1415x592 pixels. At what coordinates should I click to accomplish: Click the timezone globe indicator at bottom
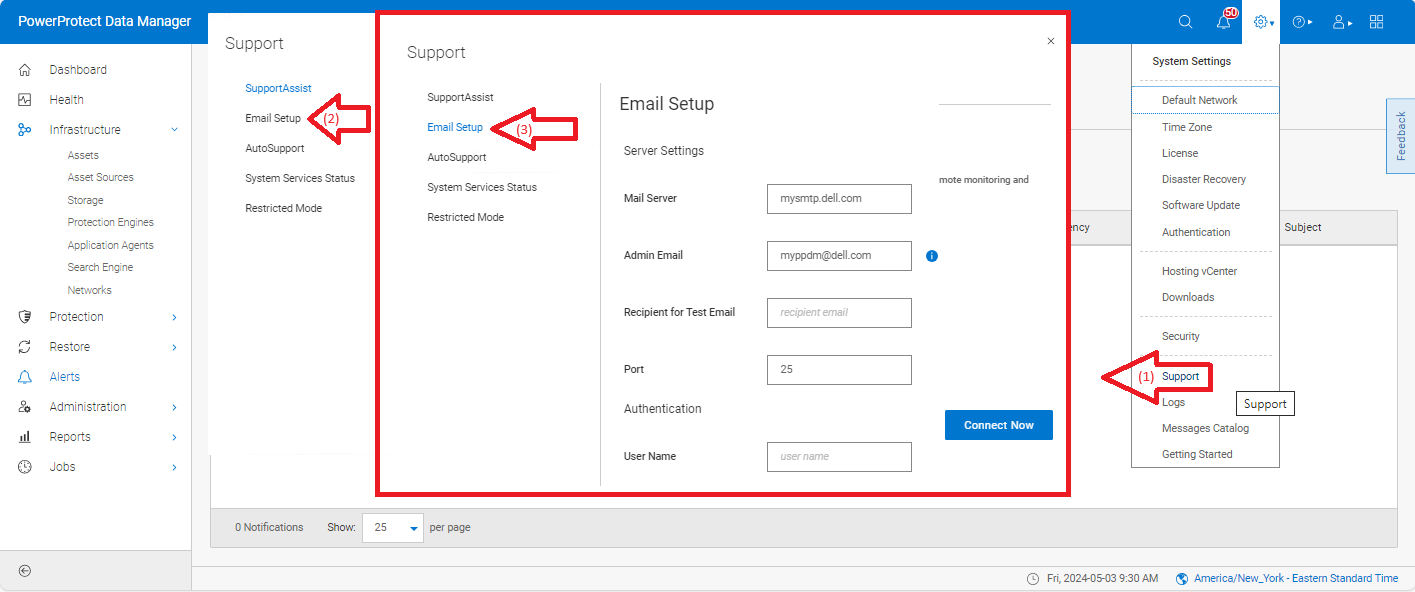1181,577
